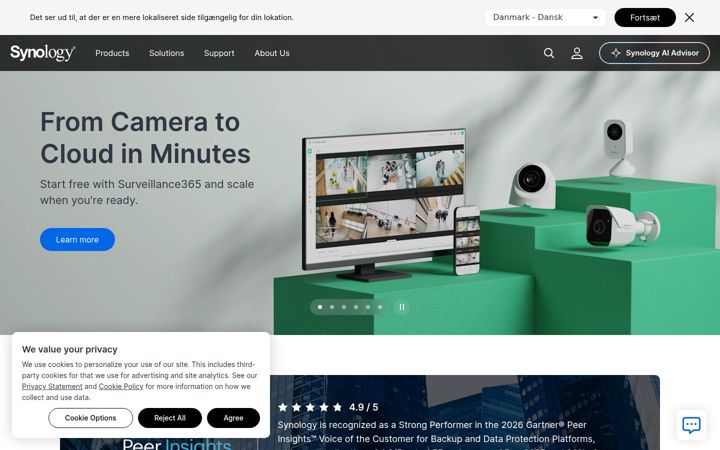Screen dimensions: 720x450
Task: Select the sixth carousel slide dot
Action: click(x=380, y=307)
